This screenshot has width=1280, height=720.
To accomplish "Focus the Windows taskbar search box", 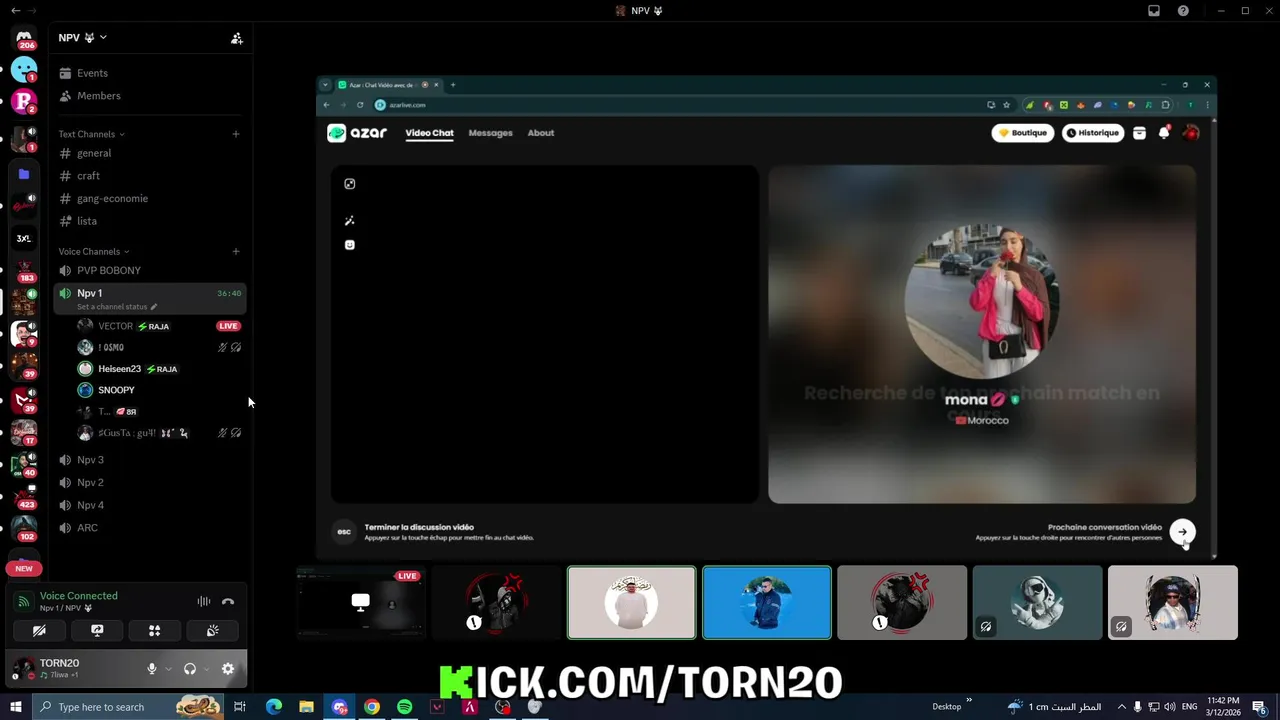I will coord(128,707).
